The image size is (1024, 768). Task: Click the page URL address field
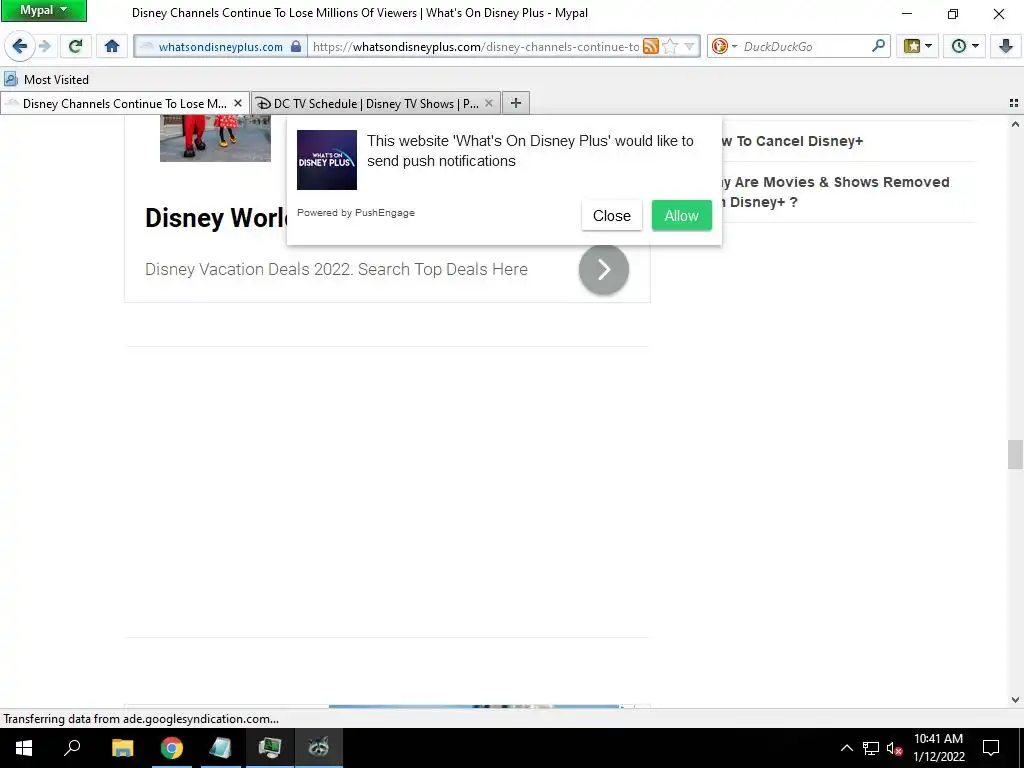(x=476, y=46)
